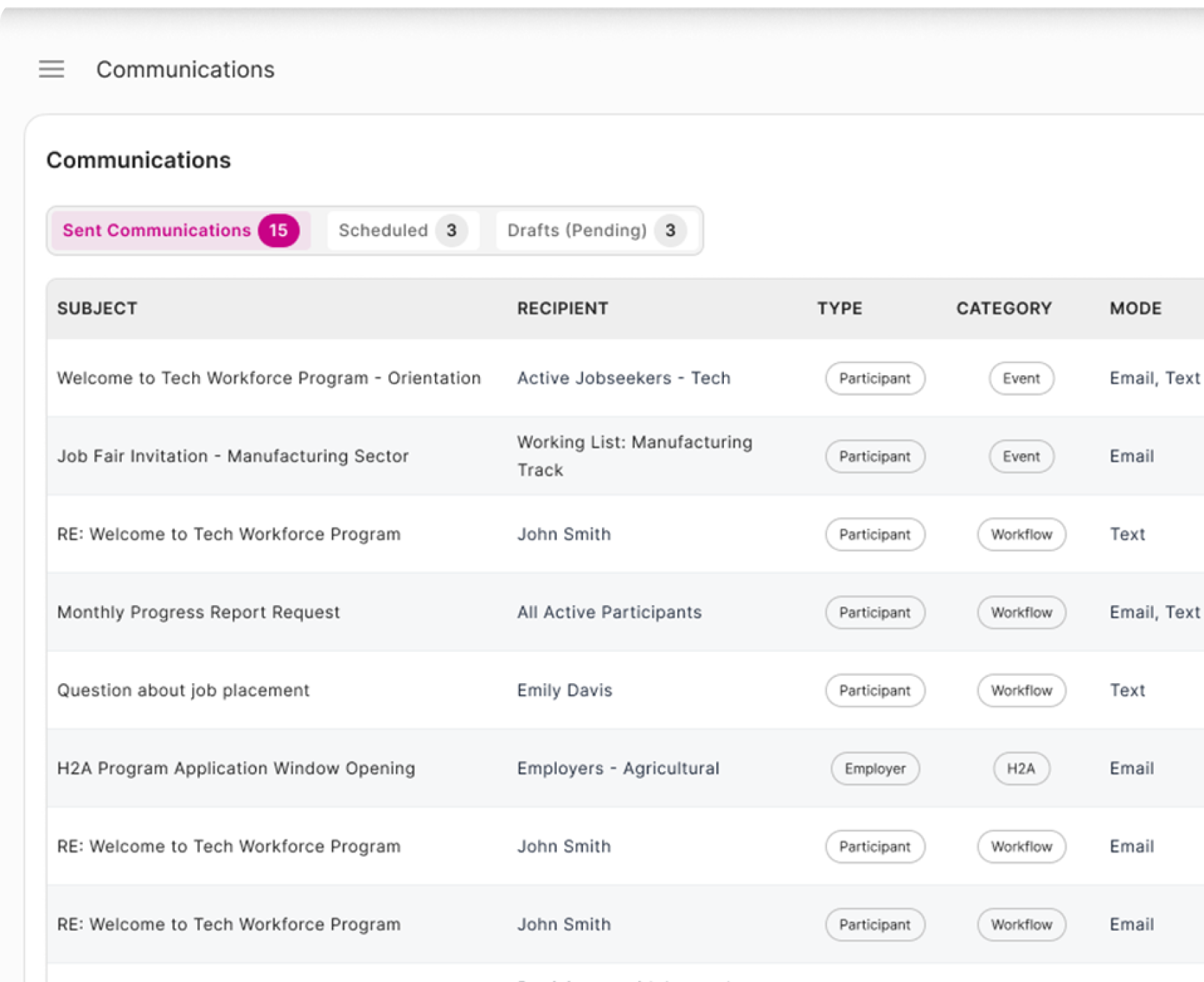Open the Welcome to Tech Workforce Program - Orientation message

[269, 378]
